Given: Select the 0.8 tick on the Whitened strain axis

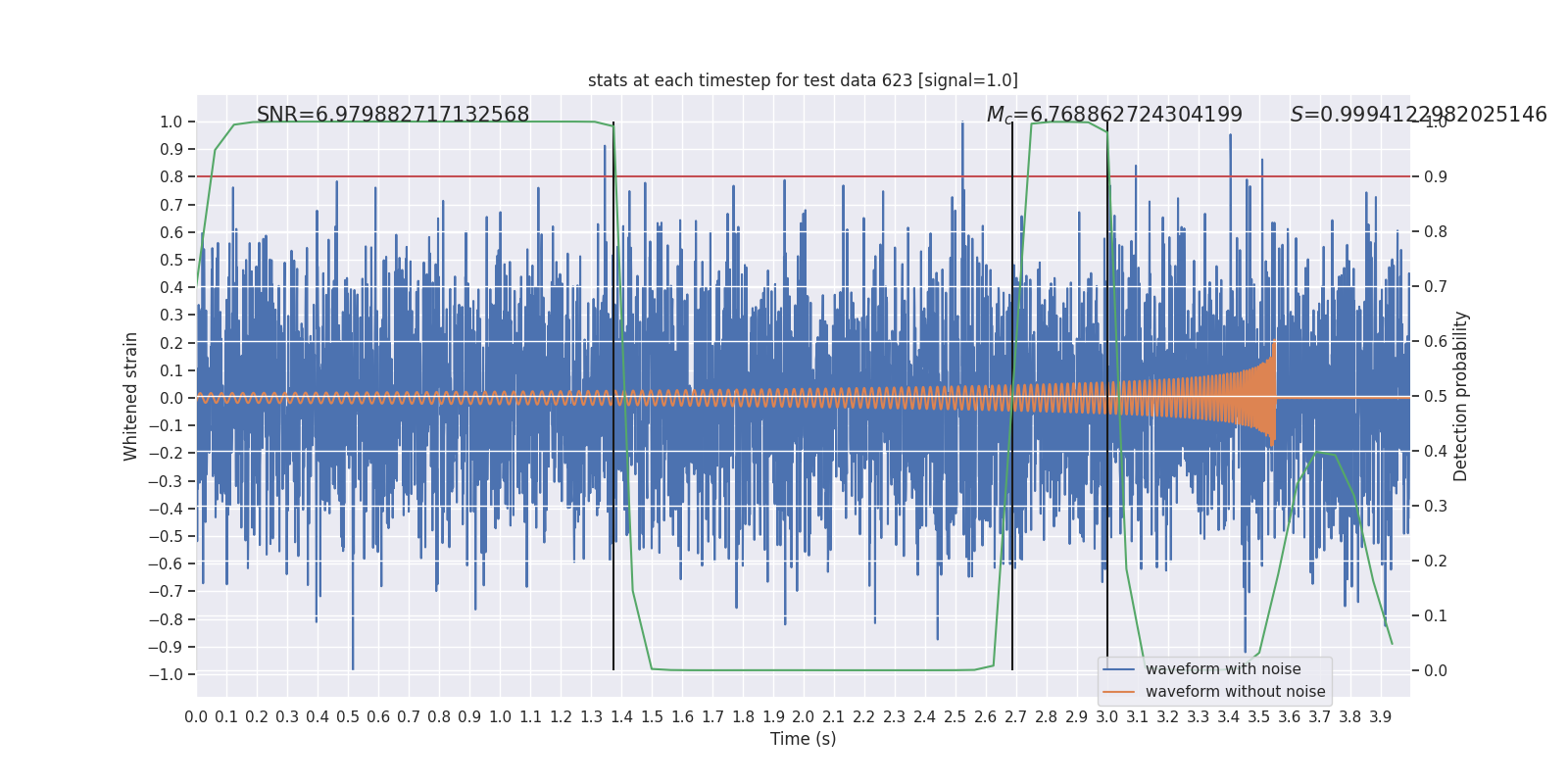Looking at the screenshot, I should click(171, 177).
